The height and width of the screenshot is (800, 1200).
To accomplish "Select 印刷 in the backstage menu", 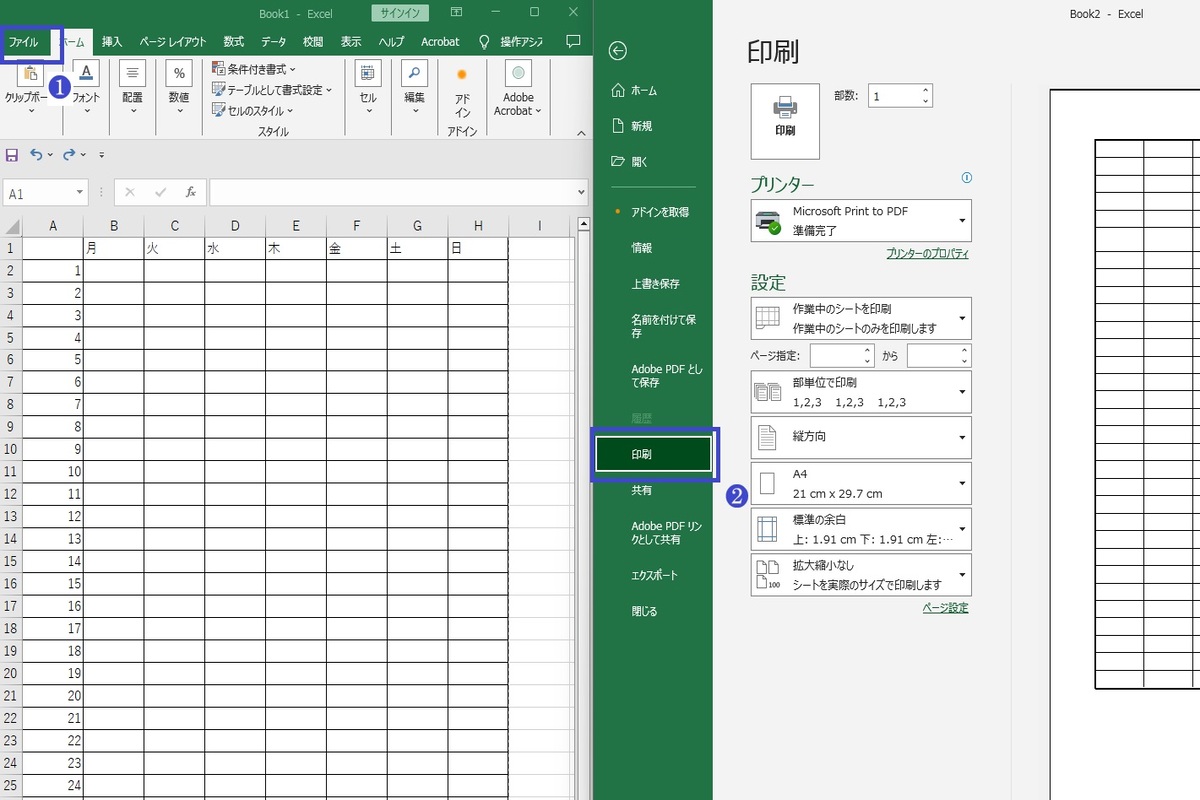I will point(652,455).
